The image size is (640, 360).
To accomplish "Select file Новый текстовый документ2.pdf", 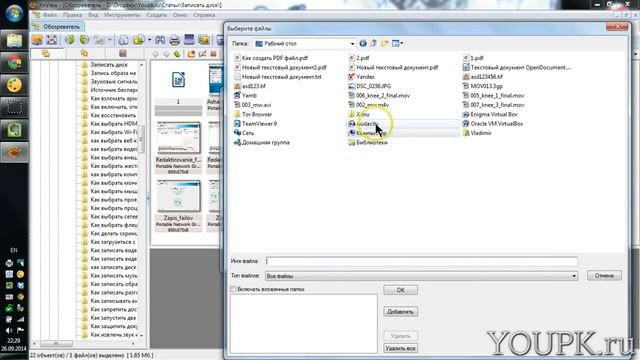I will point(280,67).
